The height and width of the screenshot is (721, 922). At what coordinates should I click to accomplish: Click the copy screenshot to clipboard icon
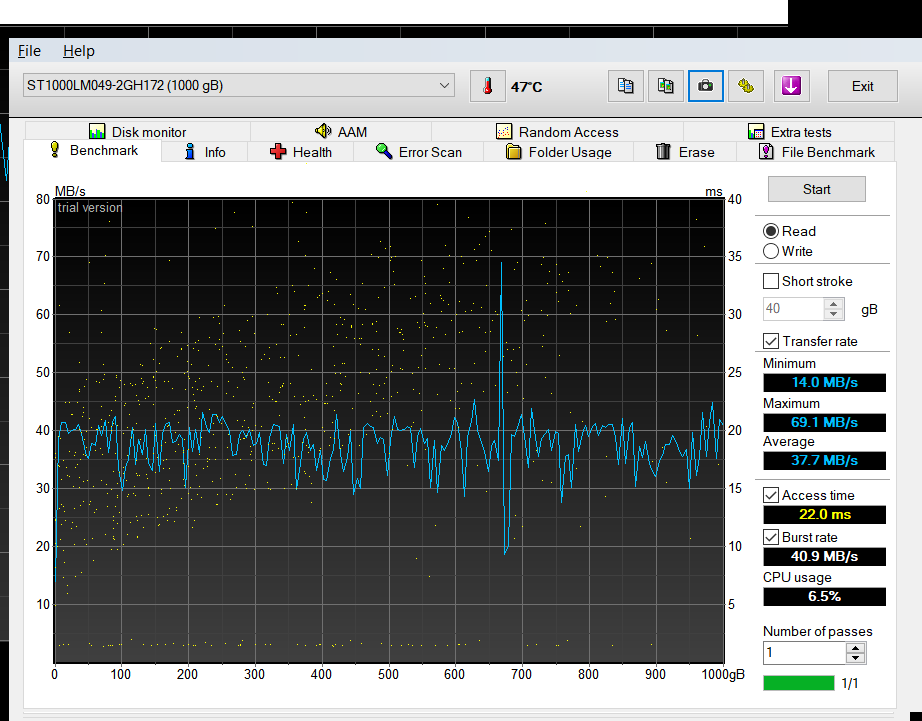point(665,87)
